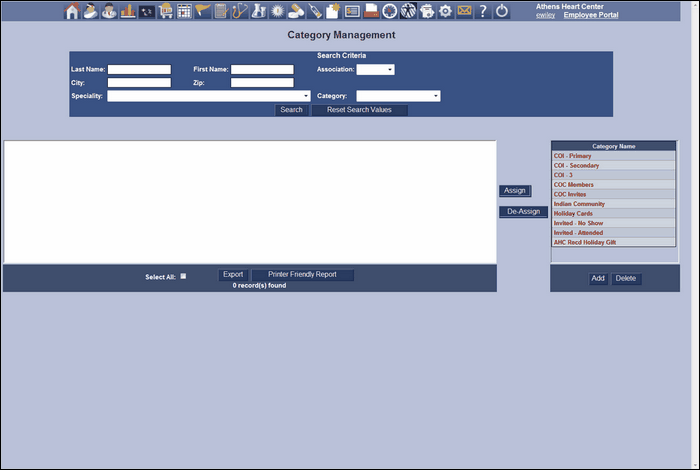Expand the Category dropdown in search criteria
Viewport: 700px width, 470px height.
pyautogui.click(x=398, y=96)
